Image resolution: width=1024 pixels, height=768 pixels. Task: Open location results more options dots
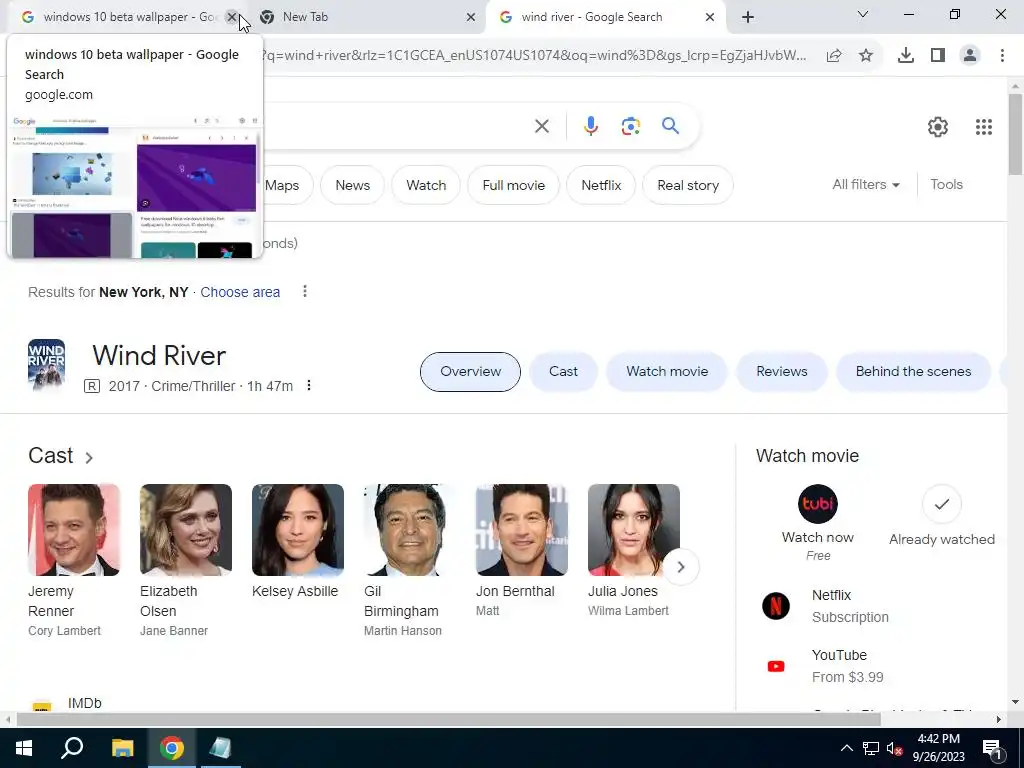coord(304,291)
